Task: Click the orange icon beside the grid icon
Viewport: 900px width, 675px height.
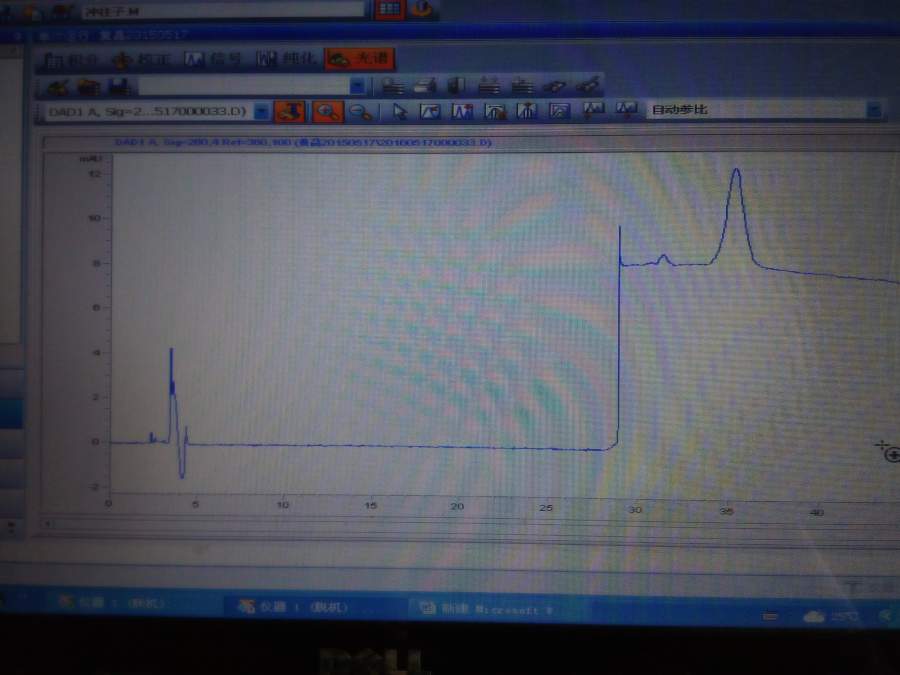Action: pyautogui.click(x=422, y=8)
